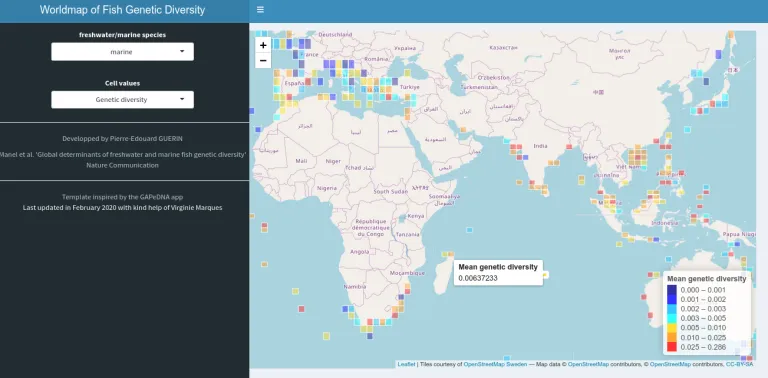Open the freshwater/marine species dropdown
Viewport: 768px width, 378px height.
point(122,51)
